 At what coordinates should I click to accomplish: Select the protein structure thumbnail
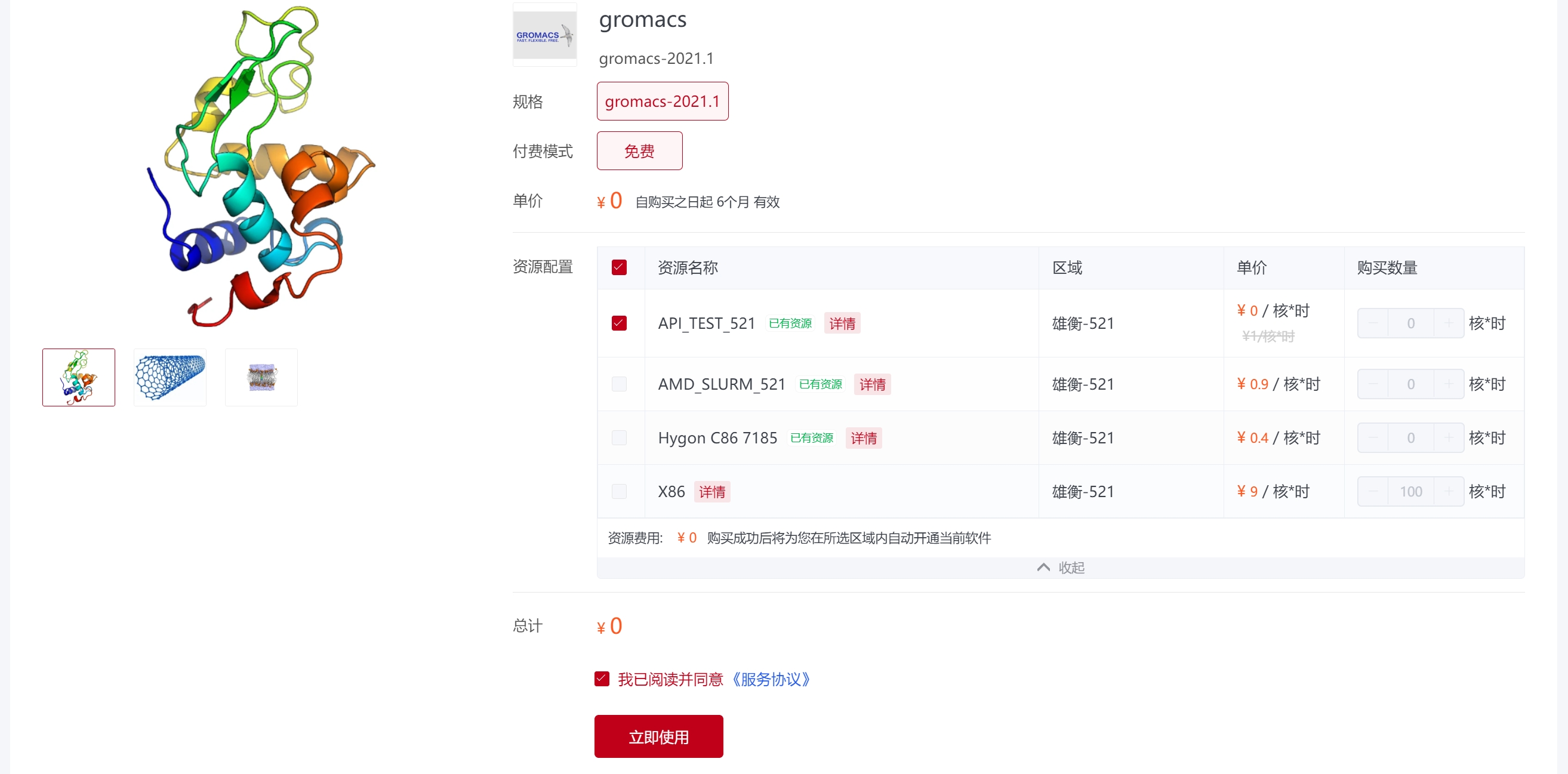(79, 377)
